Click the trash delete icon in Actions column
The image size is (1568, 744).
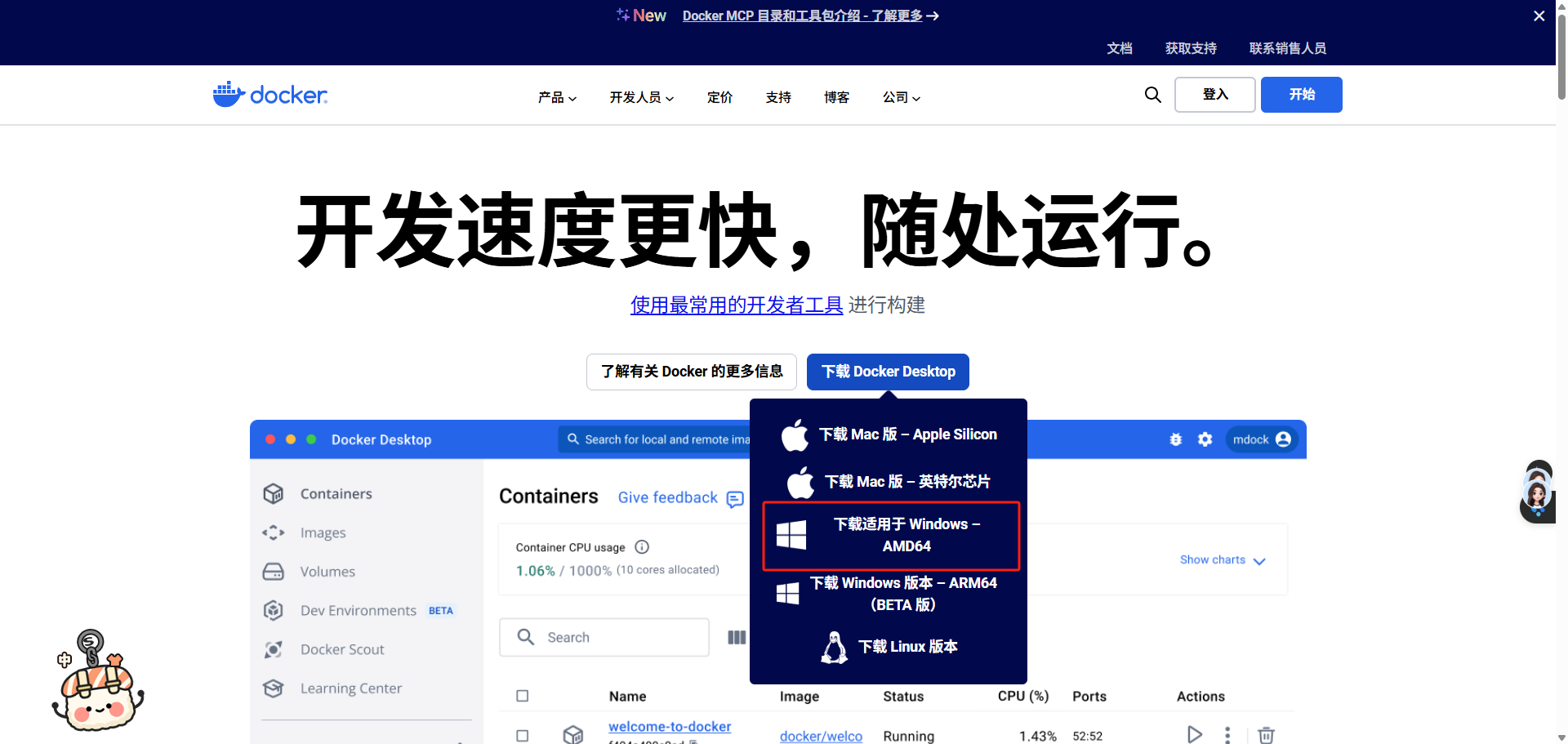coord(1266,735)
